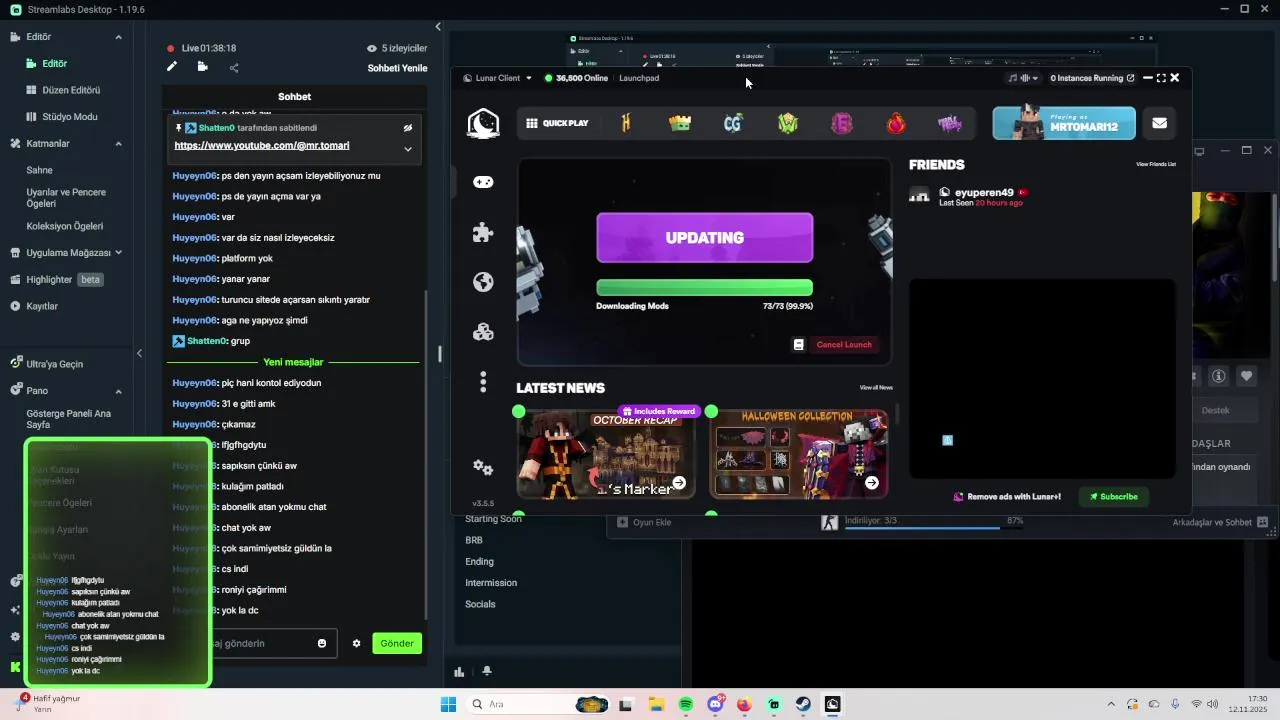The width and height of the screenshot is (1280, 720).
Task: Collapse the Streamlabs sidebar arrow
Action: [x=139, y=353]
